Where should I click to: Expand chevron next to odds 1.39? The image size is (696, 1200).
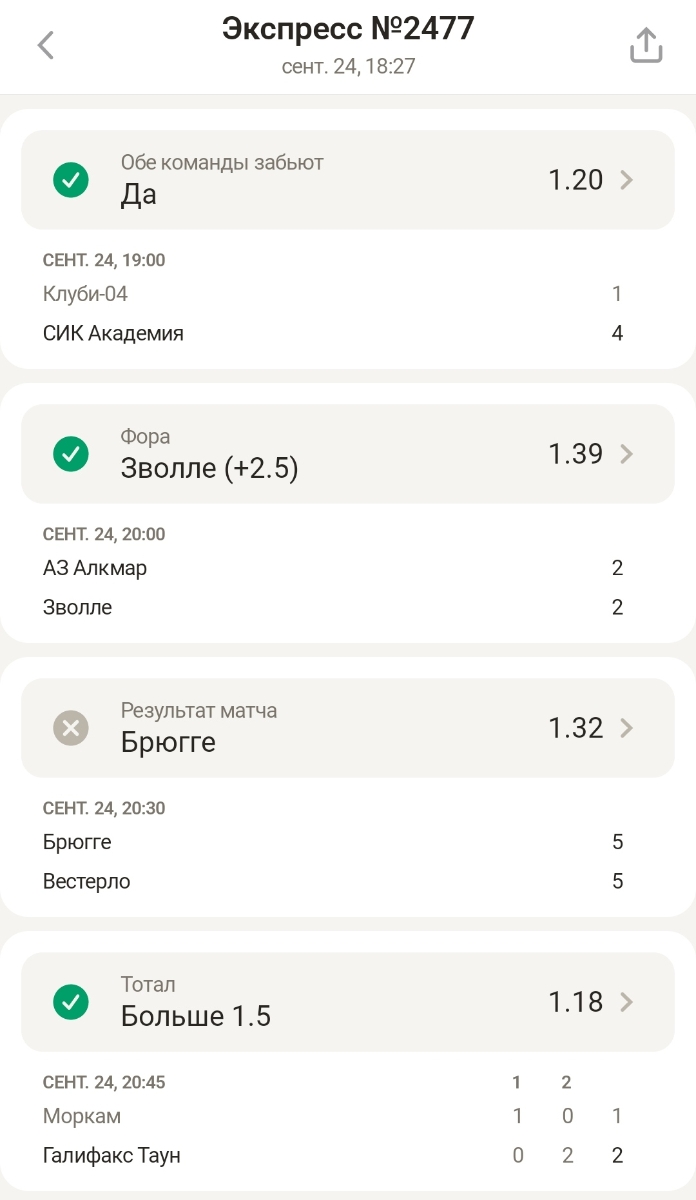(627, 454)
